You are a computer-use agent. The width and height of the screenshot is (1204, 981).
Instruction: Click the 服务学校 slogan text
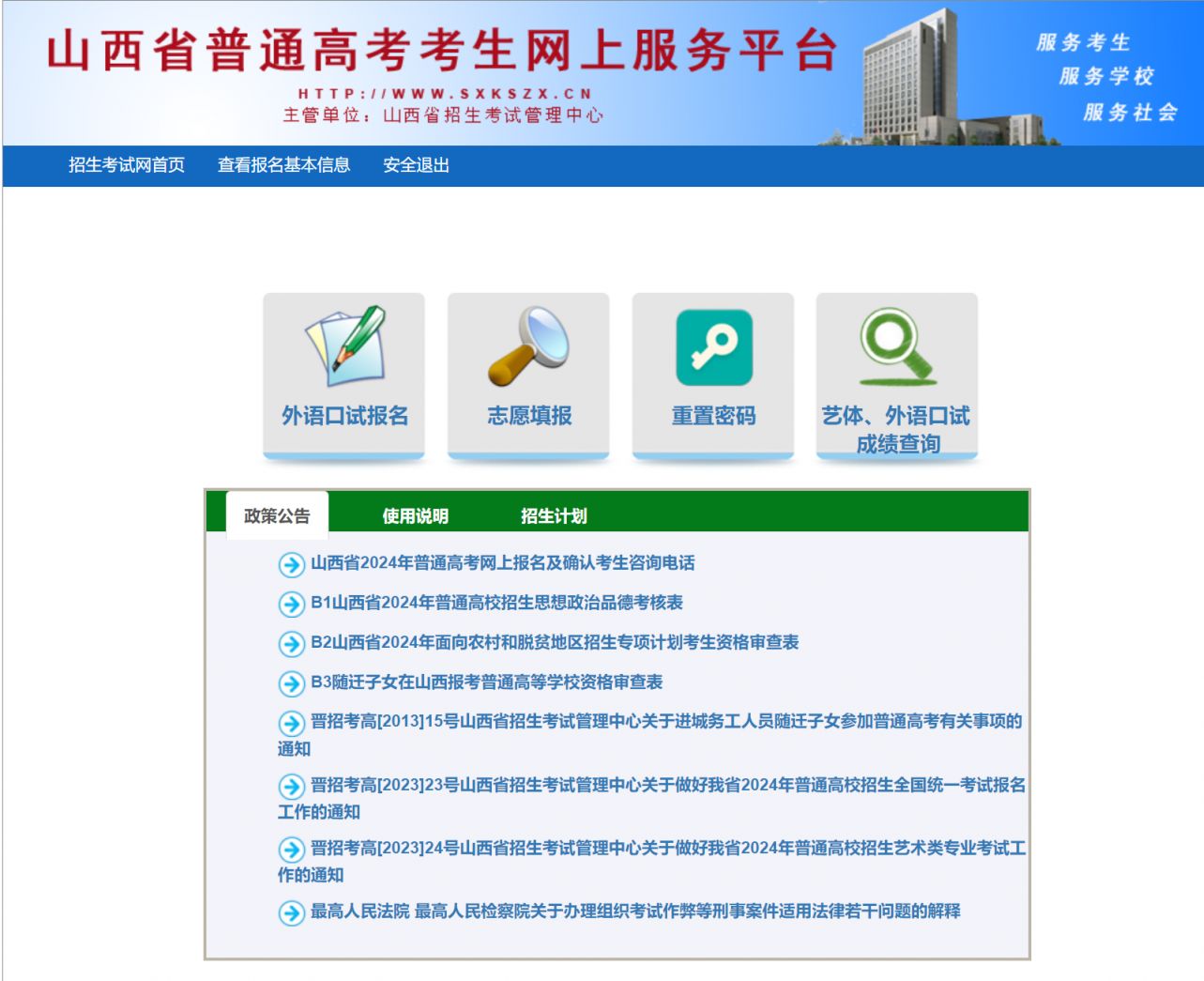[1106, 76]
